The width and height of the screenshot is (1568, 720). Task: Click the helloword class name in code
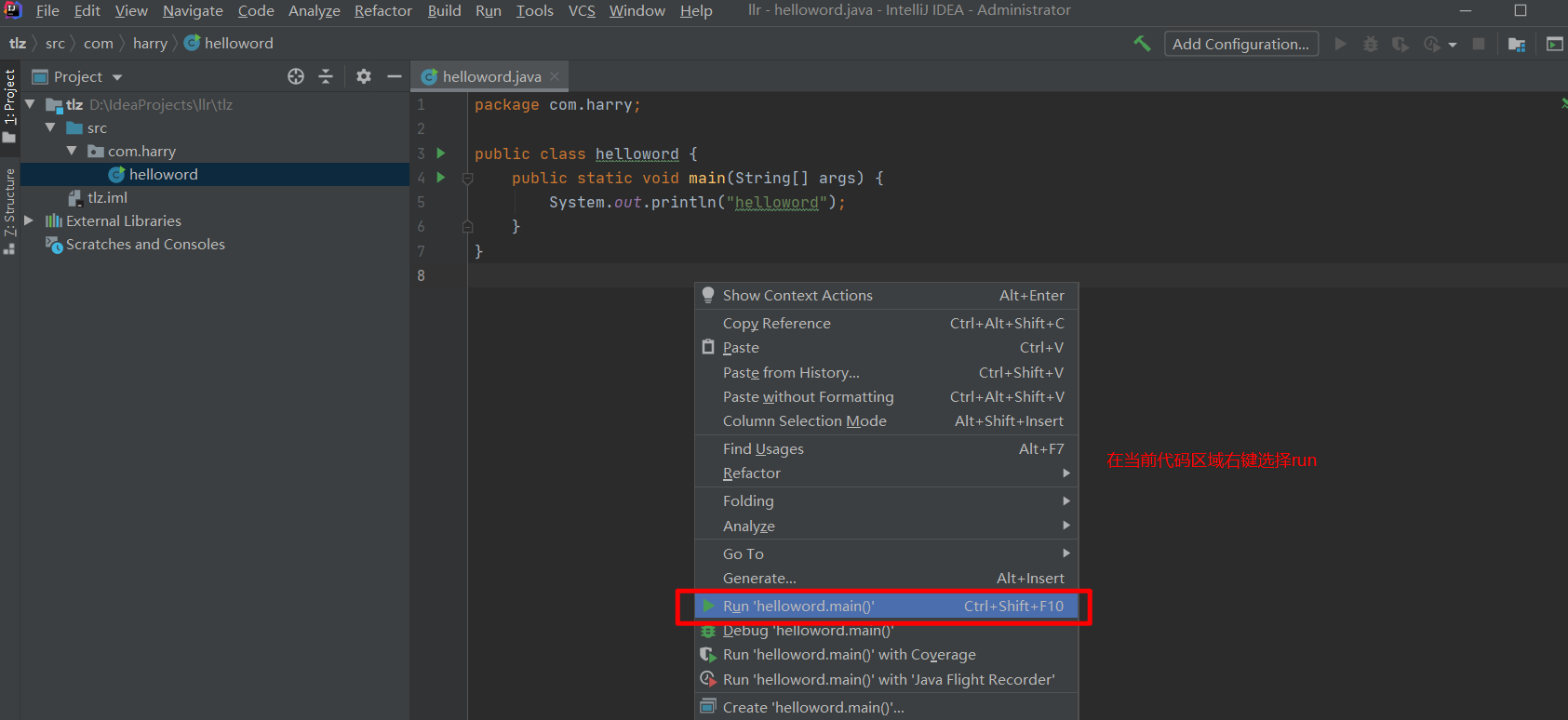coord(637,153)
